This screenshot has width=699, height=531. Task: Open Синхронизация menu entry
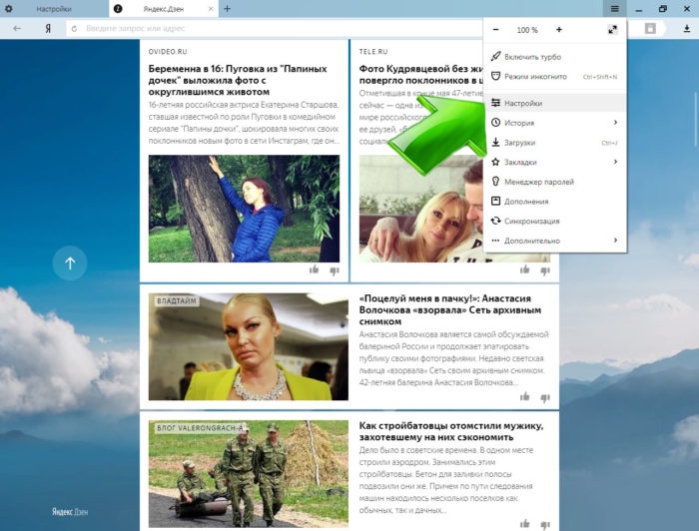[555, 221]
